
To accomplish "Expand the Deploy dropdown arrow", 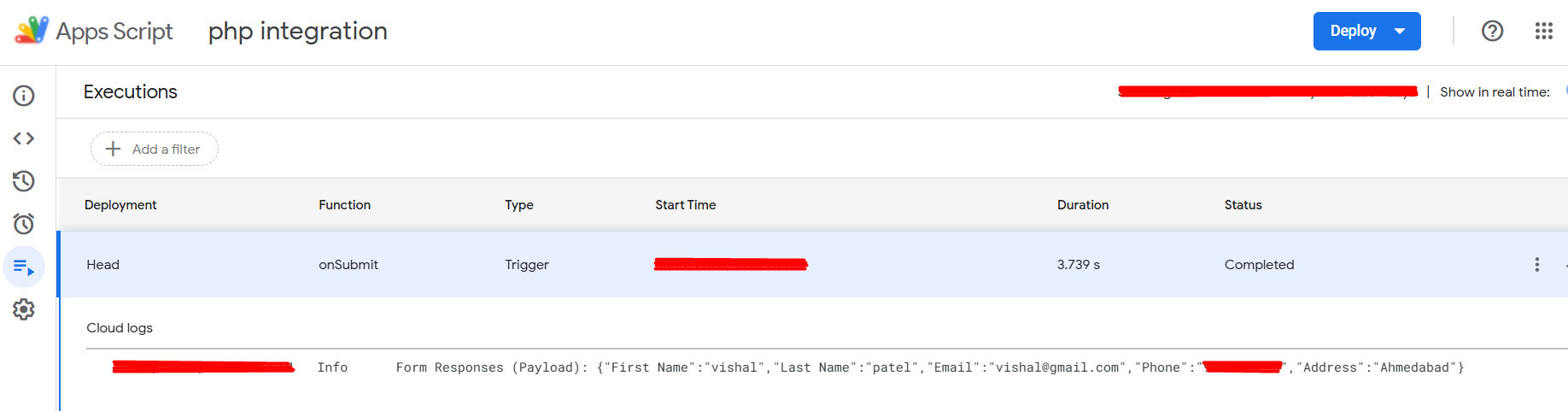I will pos(1400,32).
